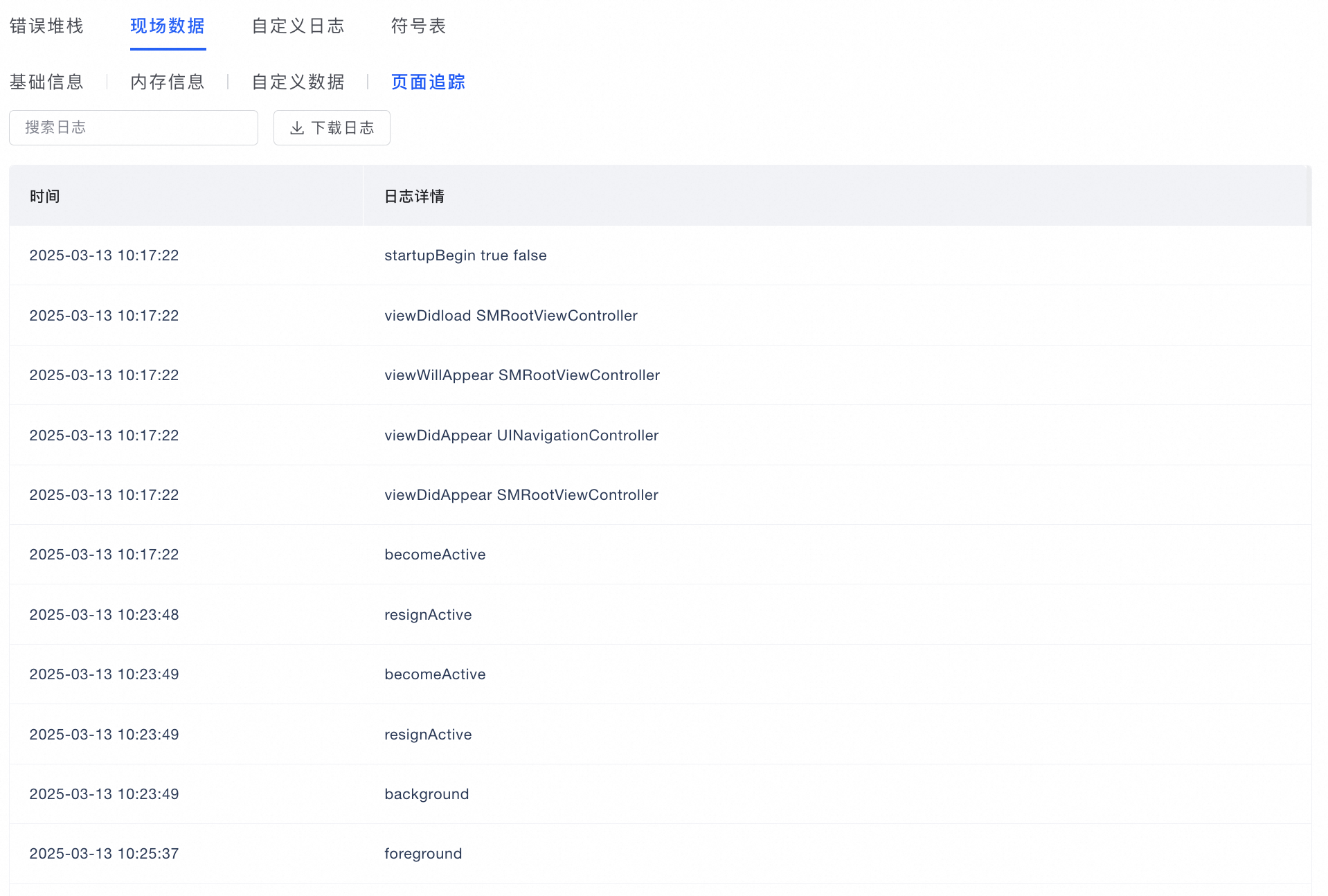
Task: Show the 基础信息 sub-tab
Action: pos(46,82)
